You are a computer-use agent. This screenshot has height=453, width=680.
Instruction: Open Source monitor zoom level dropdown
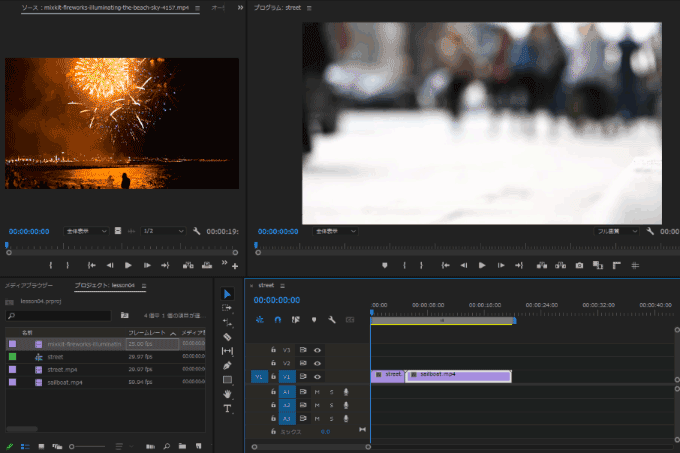click(x=86, y=231)
